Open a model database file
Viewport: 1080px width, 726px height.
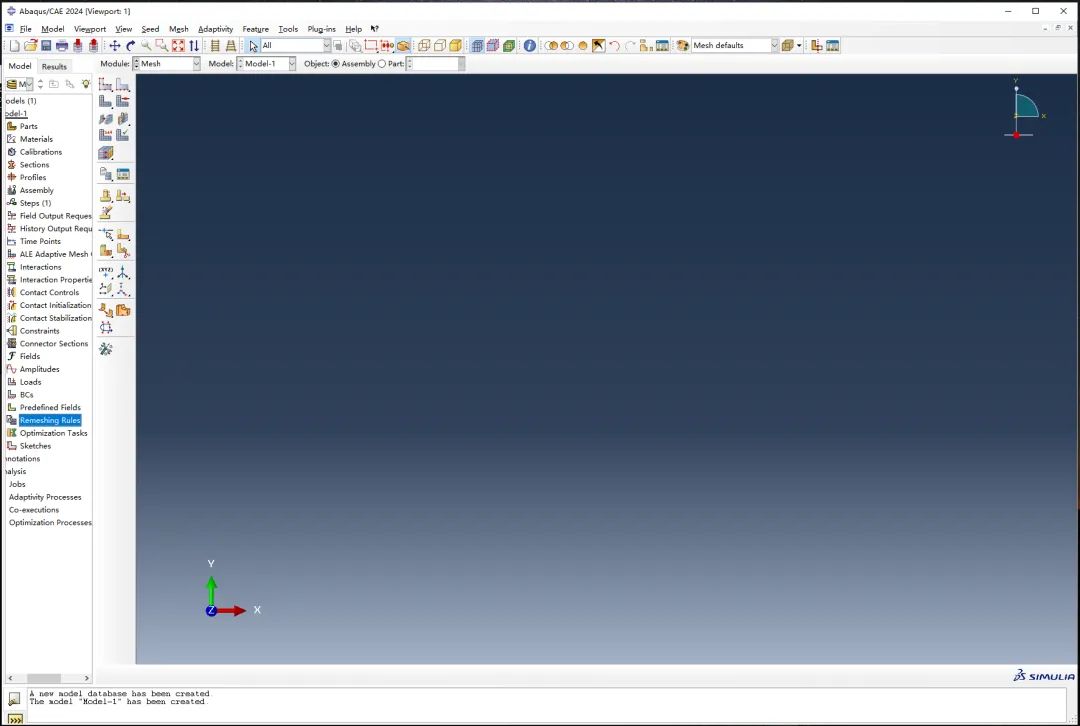pos(30,45)
